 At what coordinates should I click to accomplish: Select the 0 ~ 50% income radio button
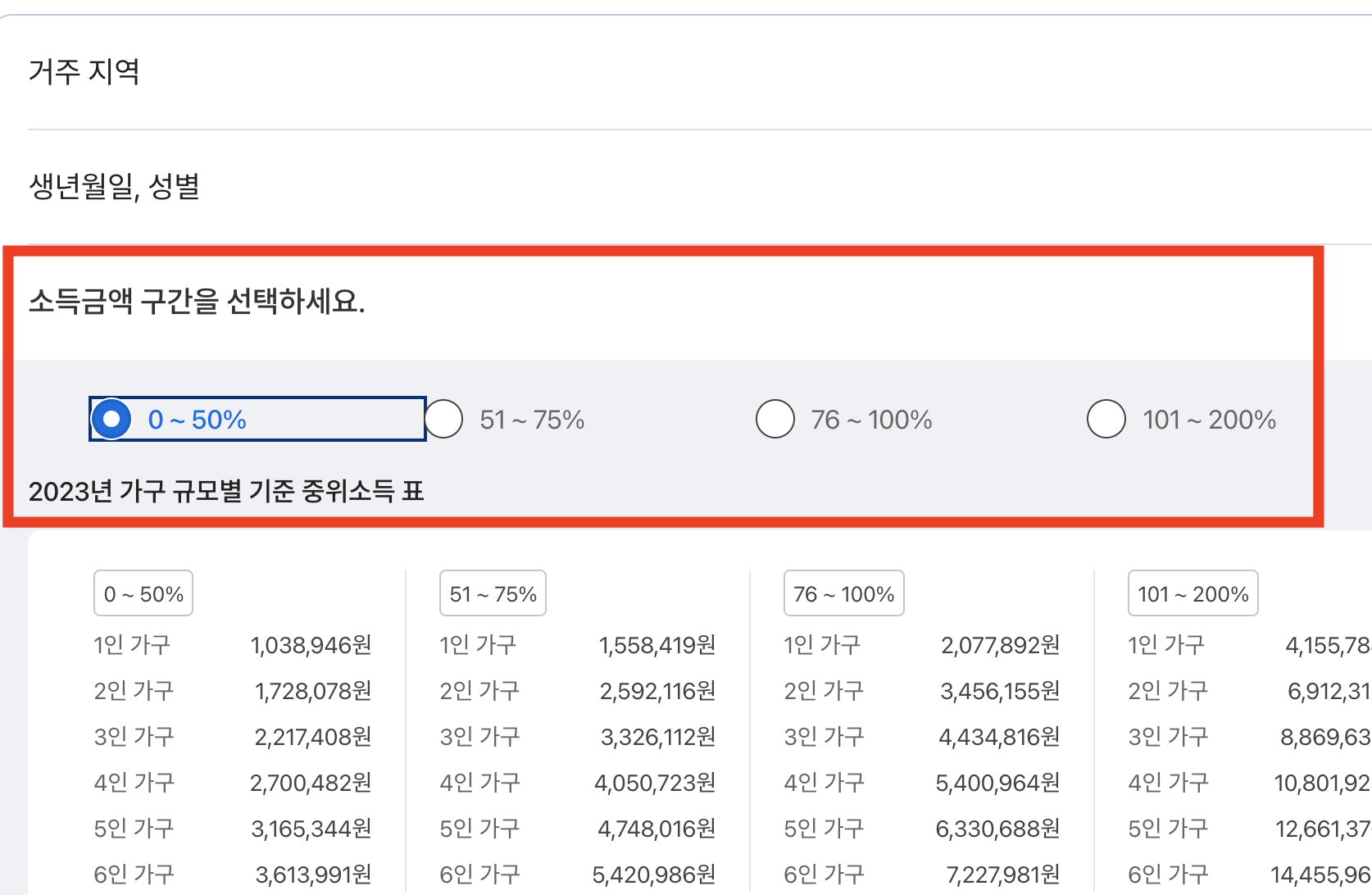pyautogui.click(x=111, y=418)
